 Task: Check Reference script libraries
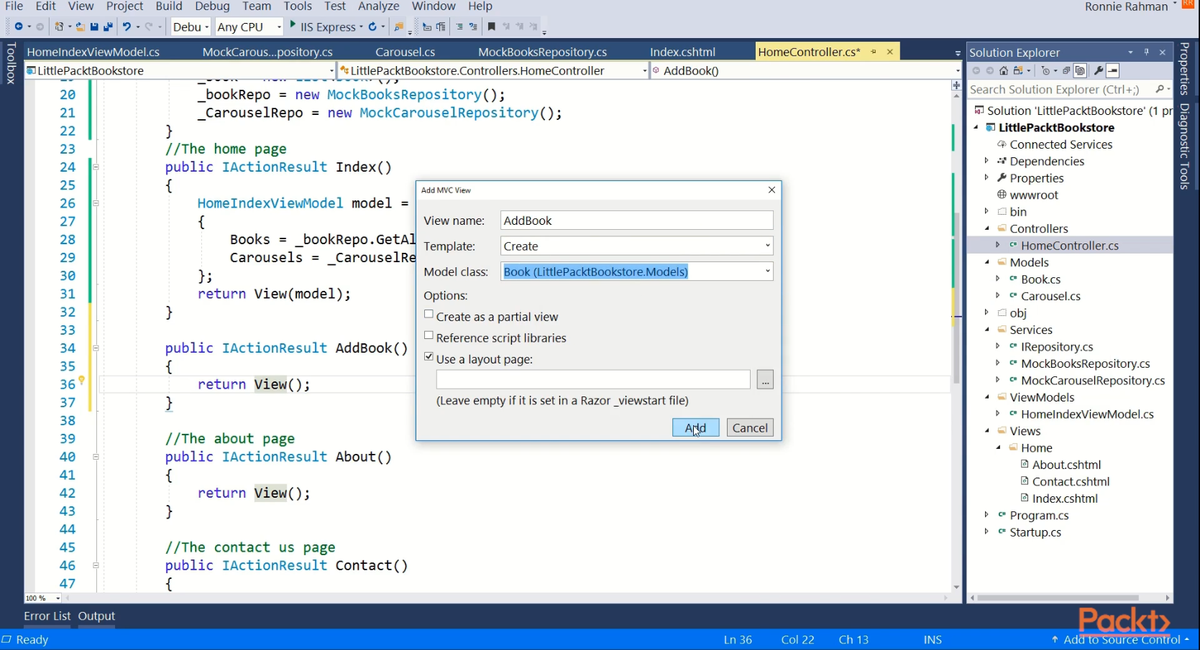pos(429,337)
